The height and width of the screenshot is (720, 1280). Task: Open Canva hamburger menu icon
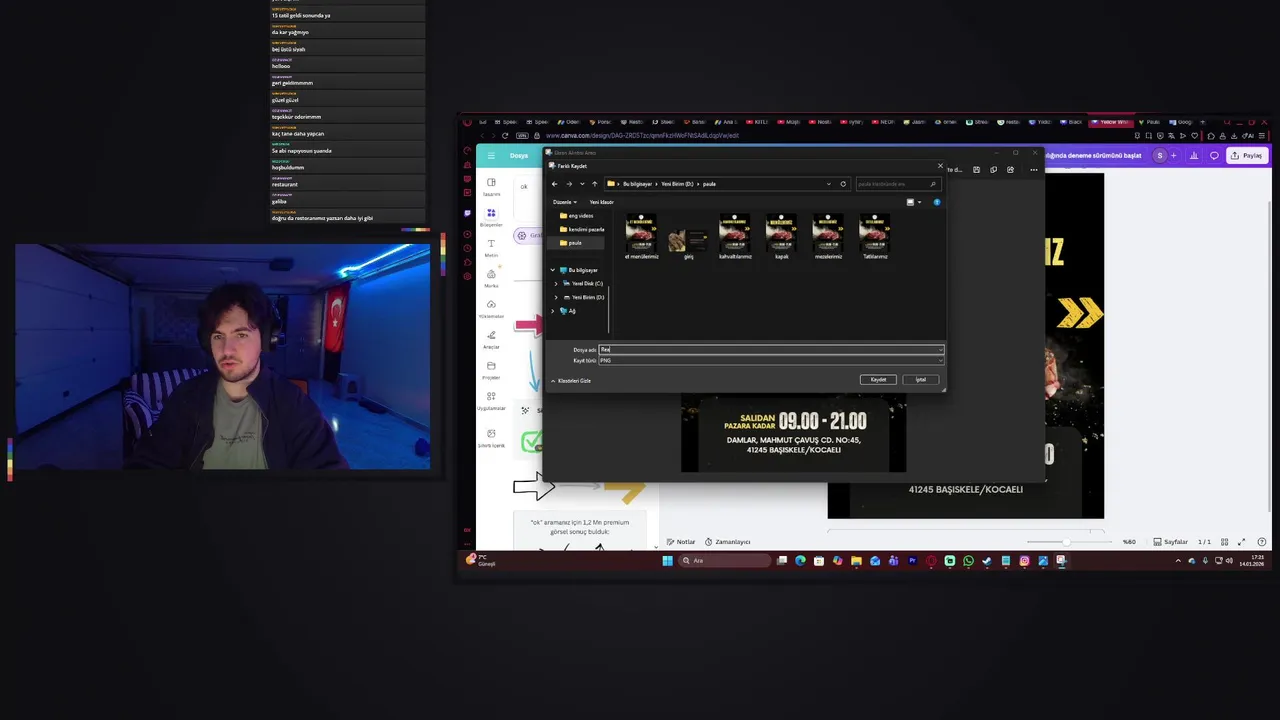coord(491,155)
